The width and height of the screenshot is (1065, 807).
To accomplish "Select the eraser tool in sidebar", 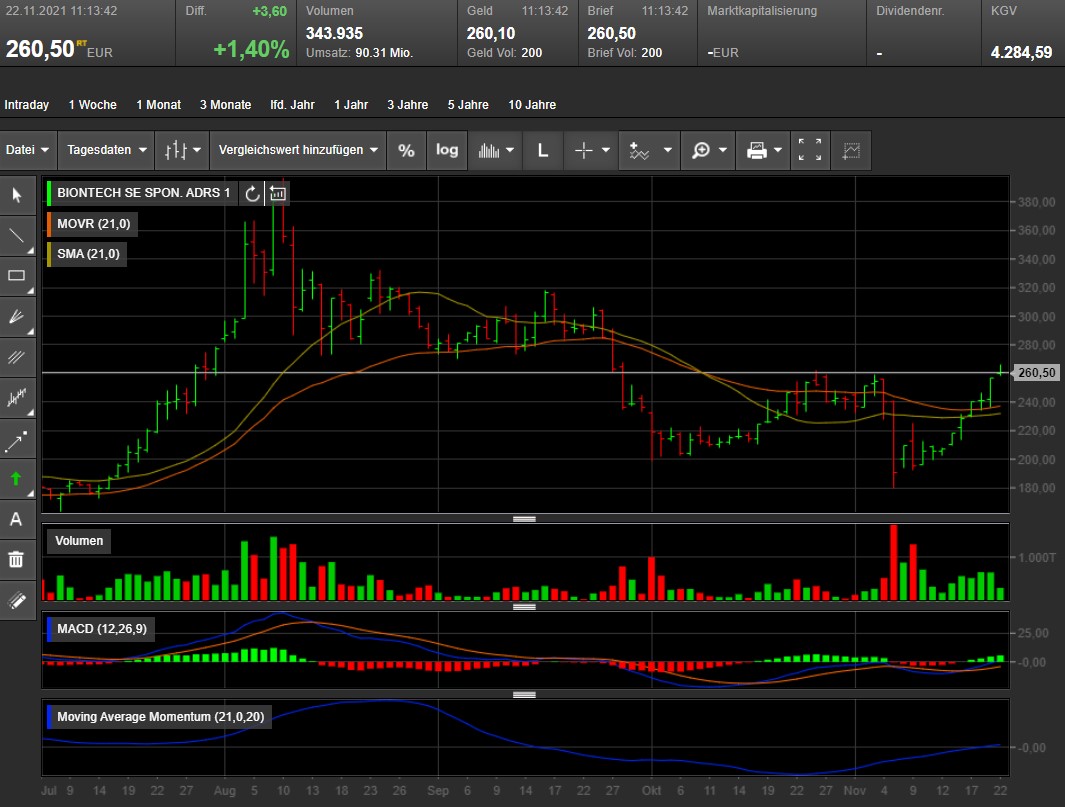I will pyautogui.click(x=17, y=600).
